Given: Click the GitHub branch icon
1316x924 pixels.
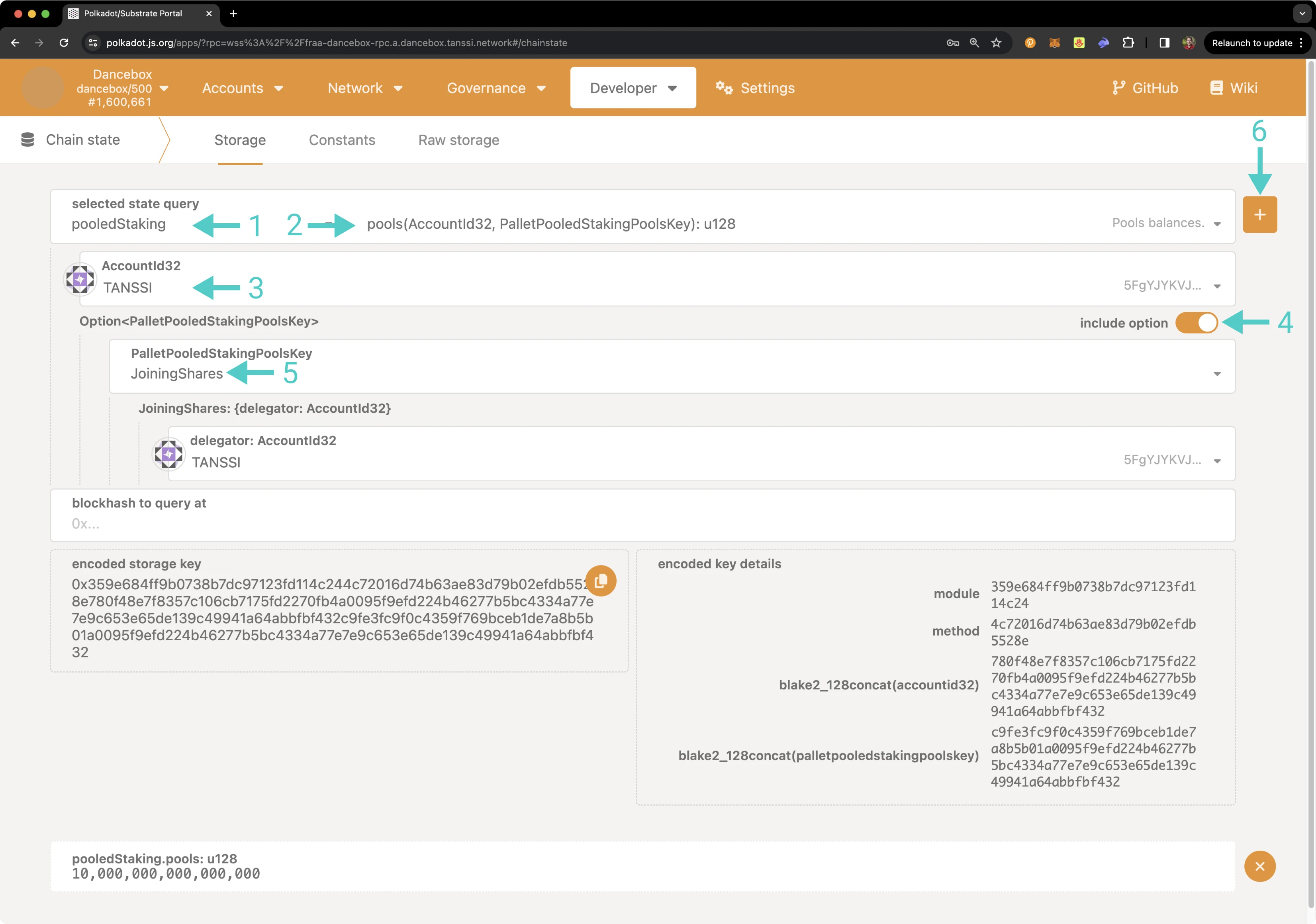Looking at the screenshot, I should point(1118,88).
